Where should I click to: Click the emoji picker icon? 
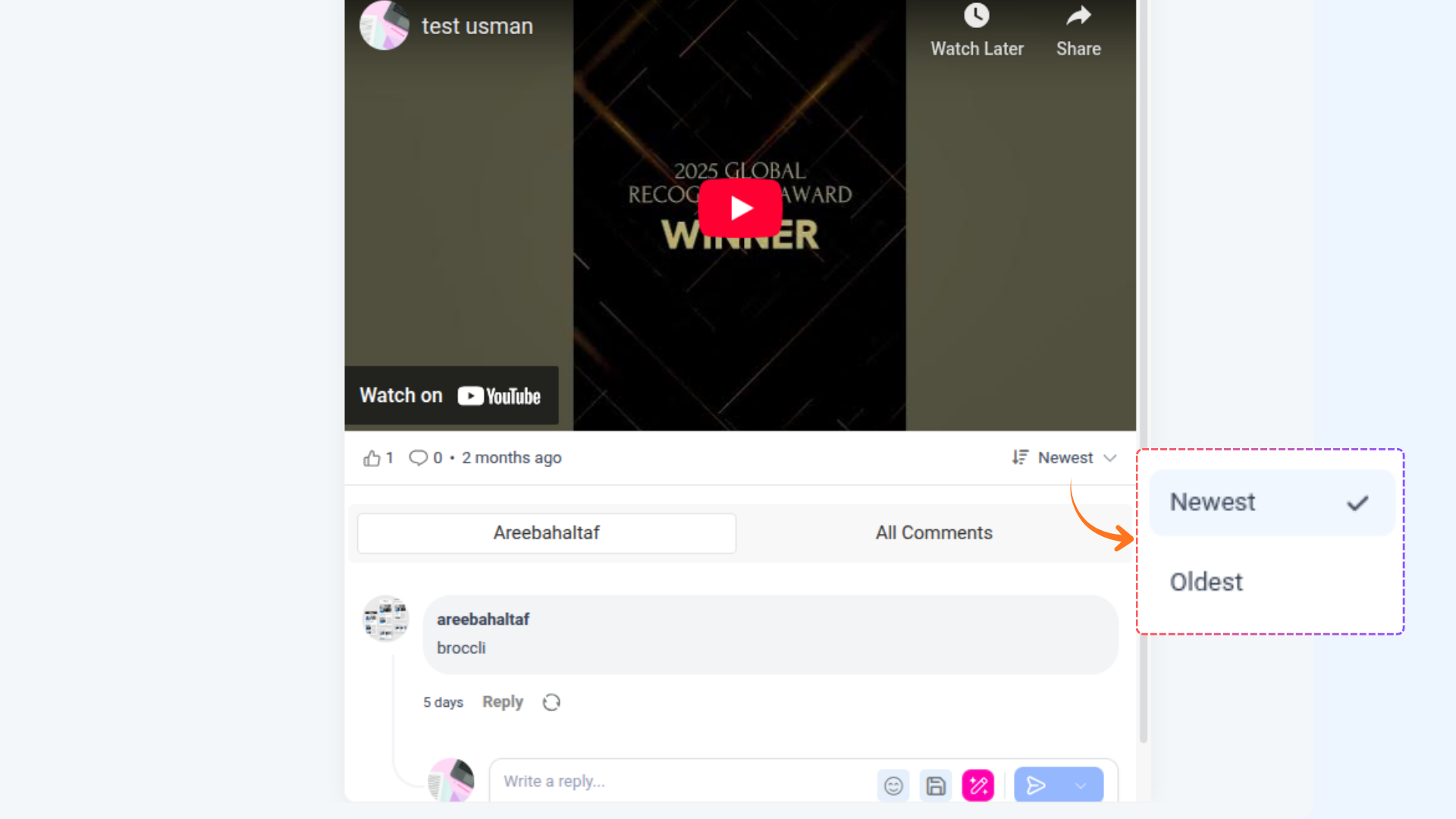click(893, 786)
